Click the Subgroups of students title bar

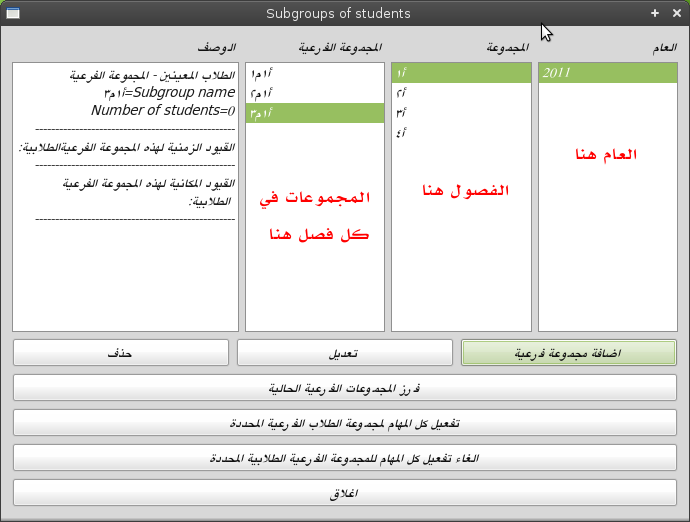pyautogui.click(x=338, y=13)
